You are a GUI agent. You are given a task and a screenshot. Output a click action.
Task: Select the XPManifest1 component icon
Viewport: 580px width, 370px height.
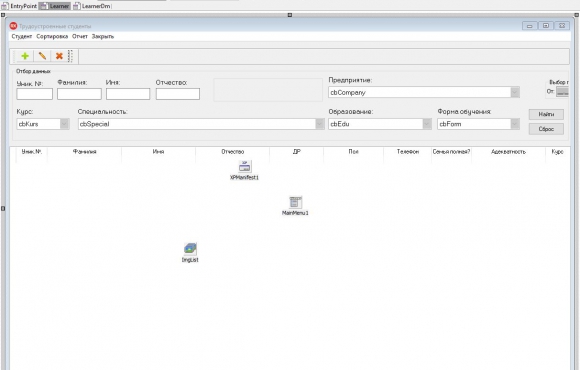click(245, 167)
